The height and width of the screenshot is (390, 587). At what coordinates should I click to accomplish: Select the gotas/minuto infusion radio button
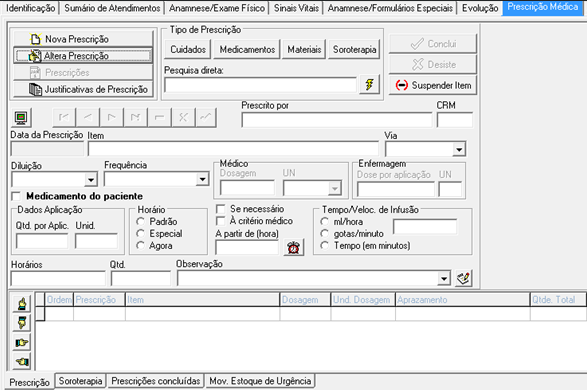pos(325,234)
